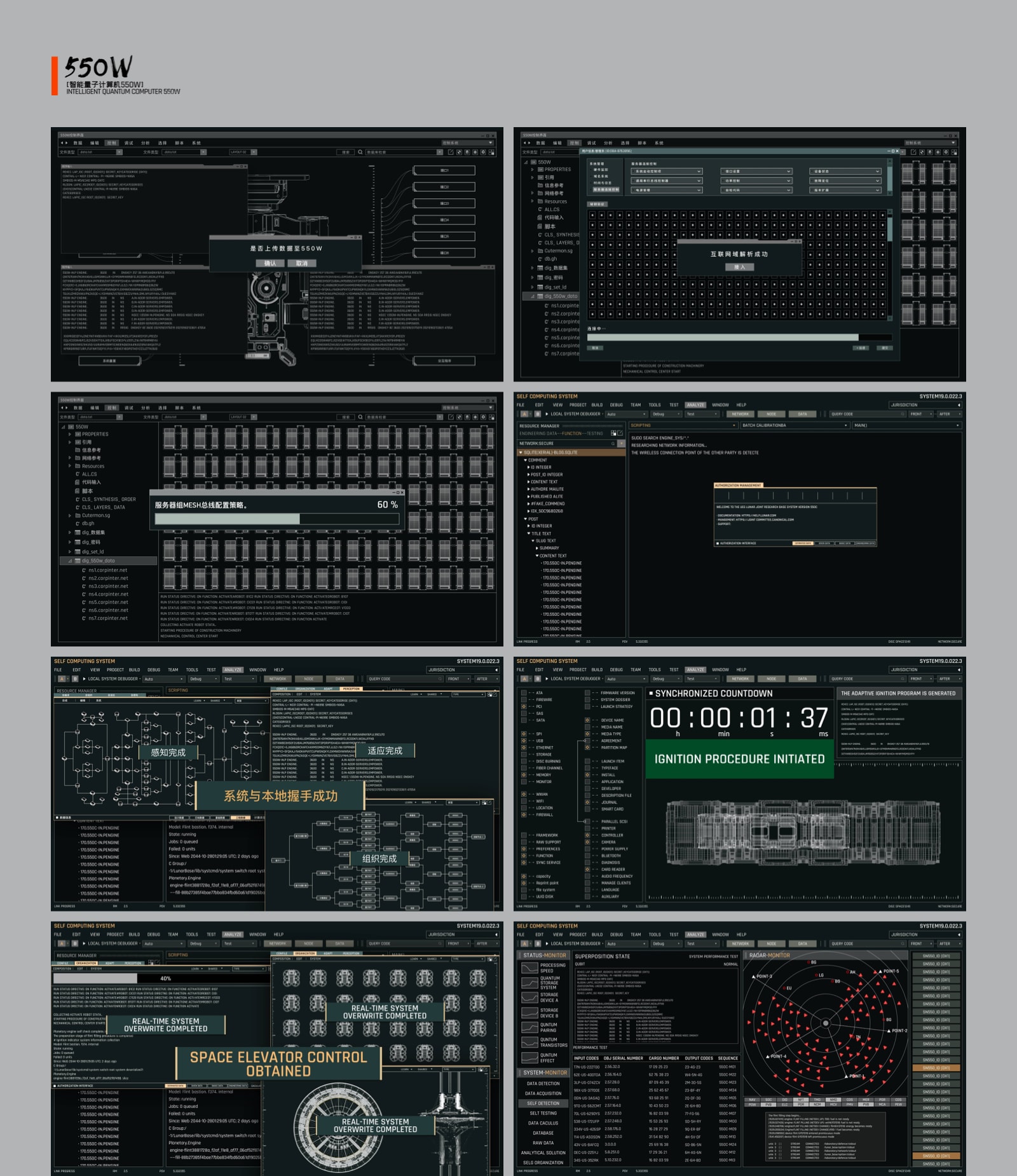Collapse the COMMENT tree node
Screen dimensions: 1017x1176
[526, 460]
